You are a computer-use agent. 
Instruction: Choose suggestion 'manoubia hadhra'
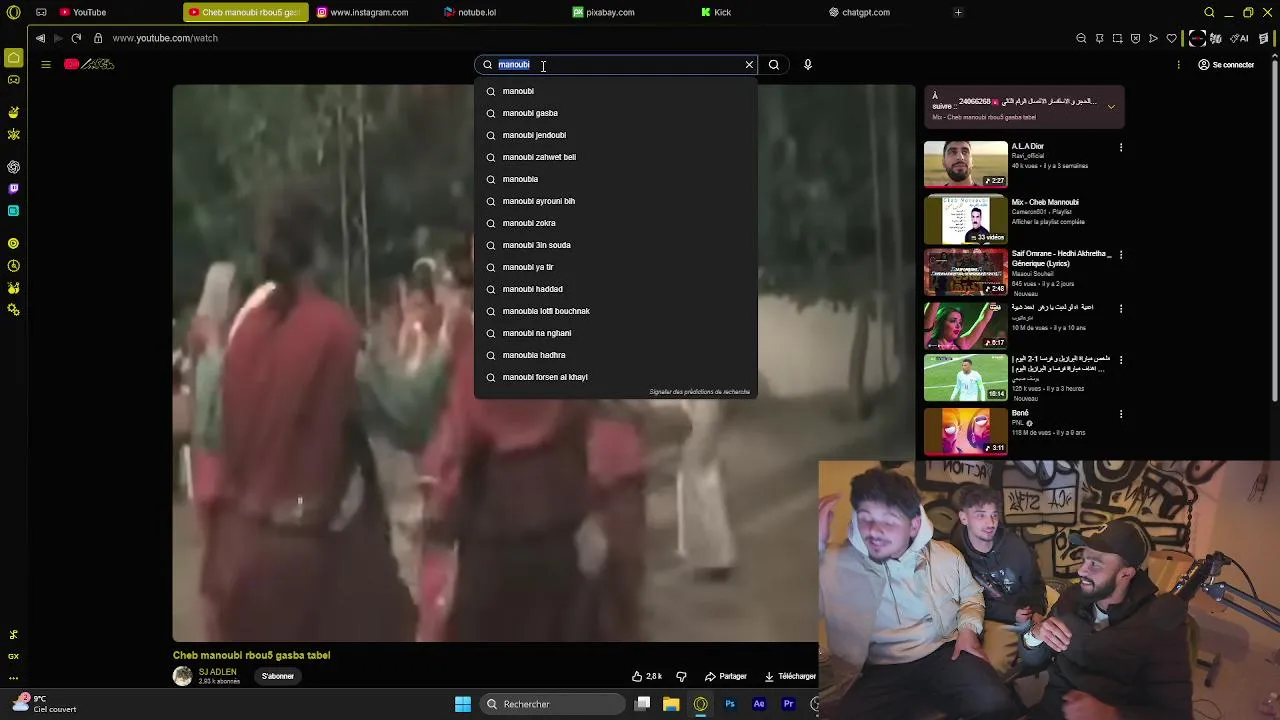click(615, 355)
